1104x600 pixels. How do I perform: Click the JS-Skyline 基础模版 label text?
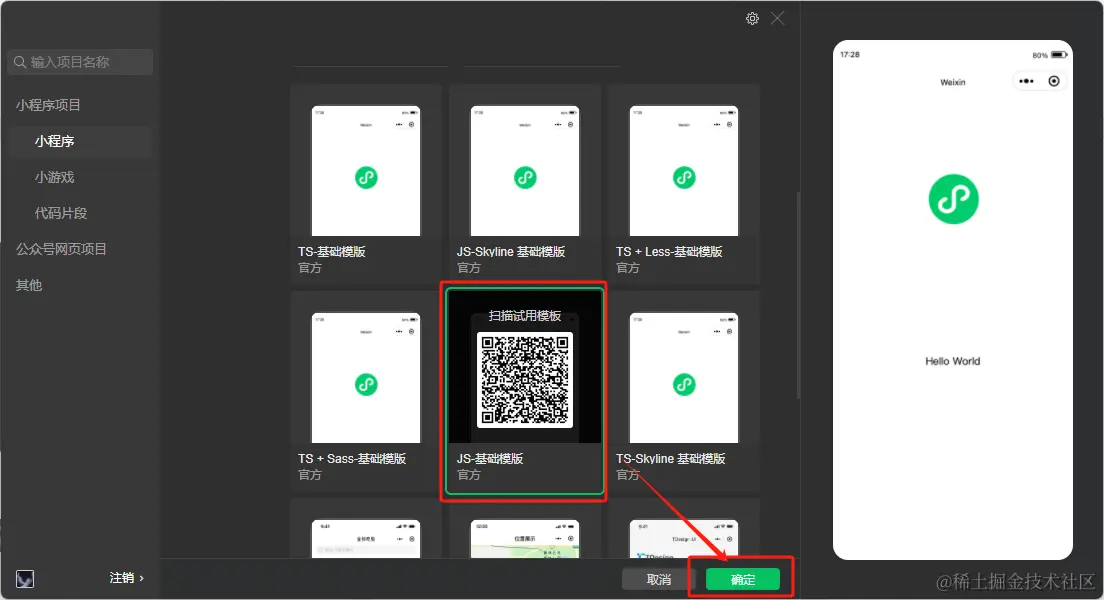(x=511, y=251)
